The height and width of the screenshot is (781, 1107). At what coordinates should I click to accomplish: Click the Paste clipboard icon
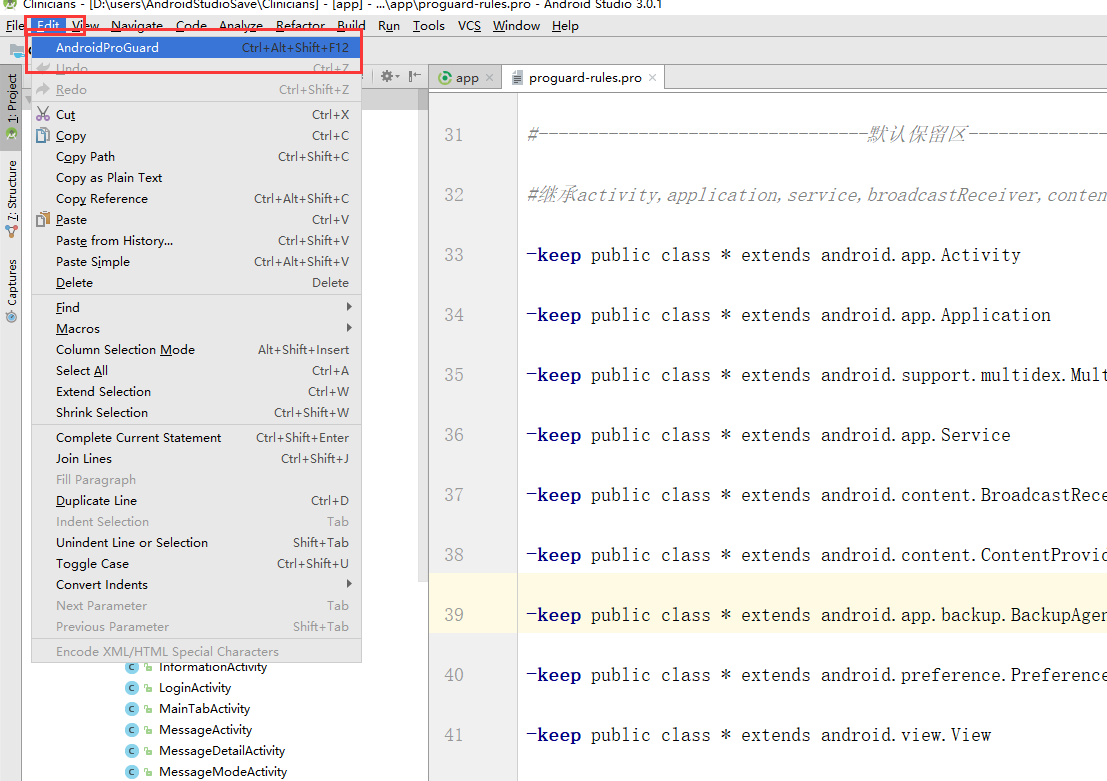click(43, 219)
